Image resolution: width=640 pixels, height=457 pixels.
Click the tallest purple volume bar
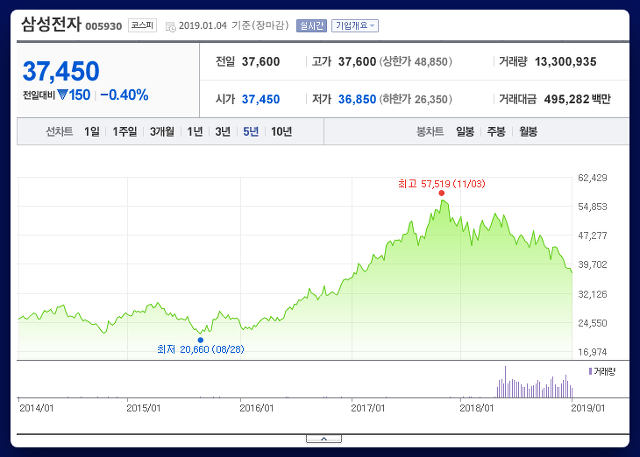tap(505, 382)
